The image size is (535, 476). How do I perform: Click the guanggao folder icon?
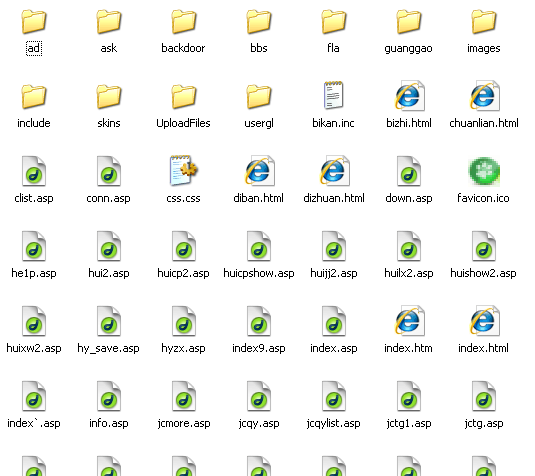tap(409, 21)
